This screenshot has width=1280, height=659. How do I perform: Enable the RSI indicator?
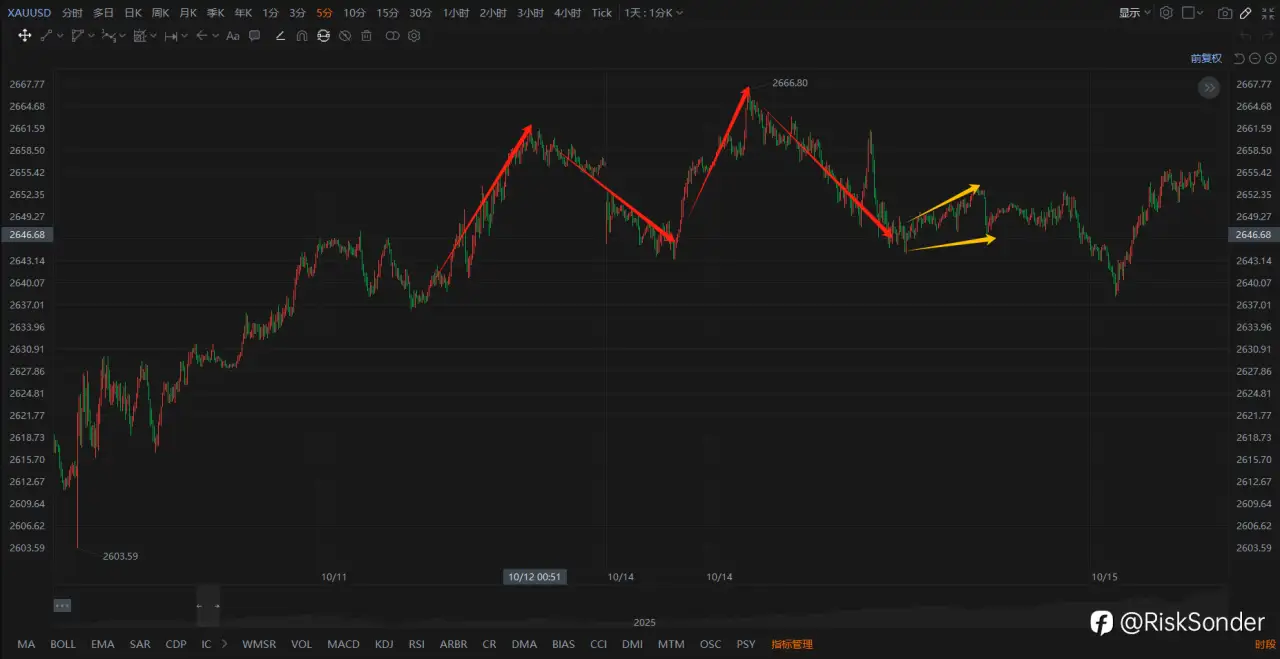click(x=416, y=644)
